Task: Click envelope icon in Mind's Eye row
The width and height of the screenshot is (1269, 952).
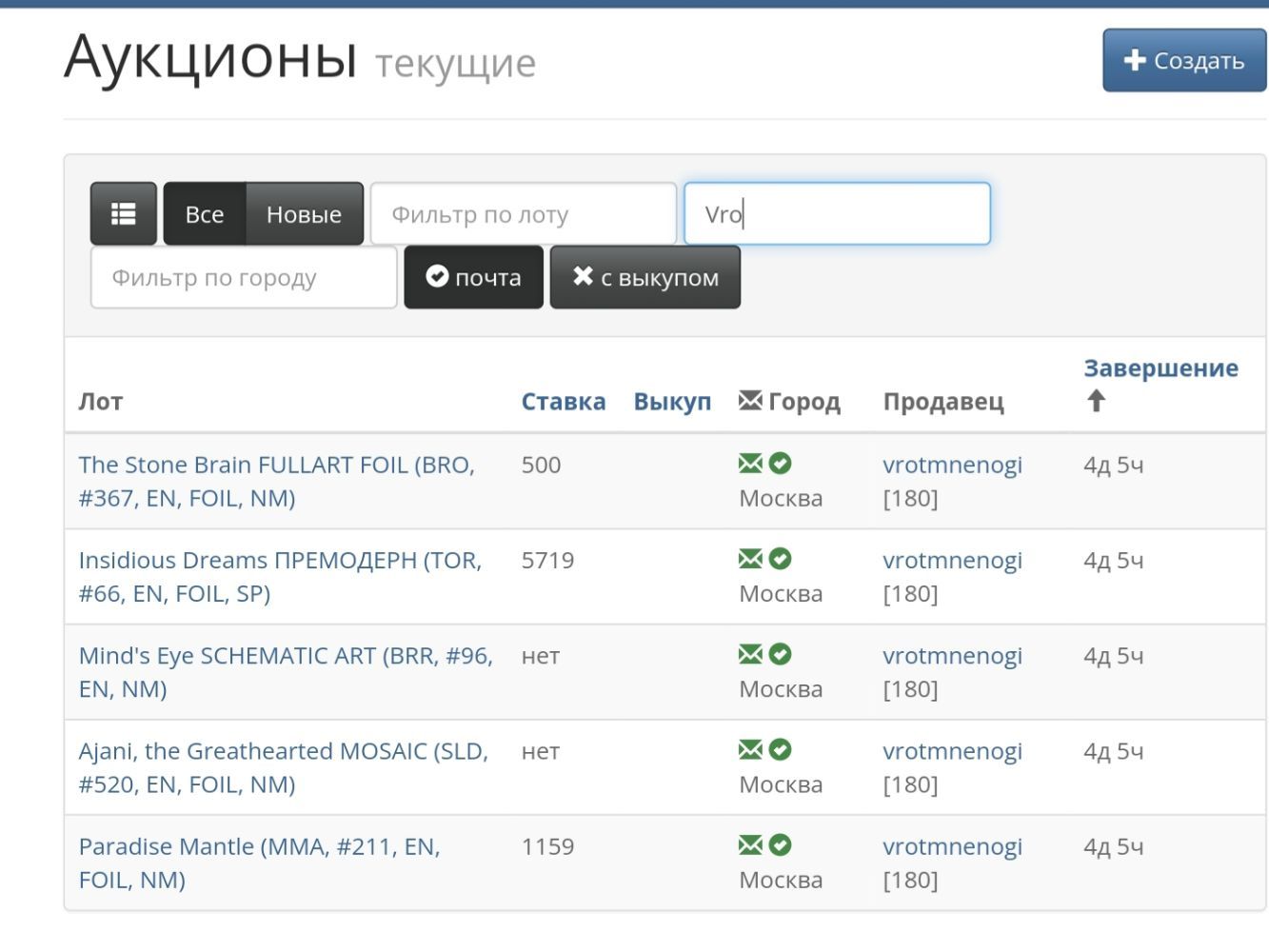Action: click(x=750, y=654)
